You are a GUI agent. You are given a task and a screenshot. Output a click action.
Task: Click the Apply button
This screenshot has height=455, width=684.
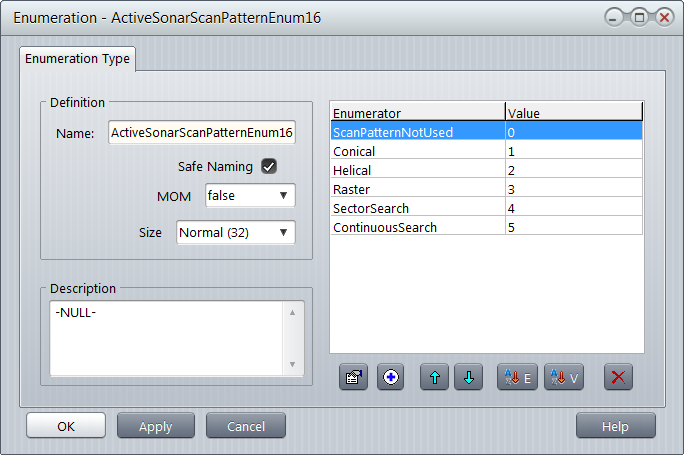[156, 426]
